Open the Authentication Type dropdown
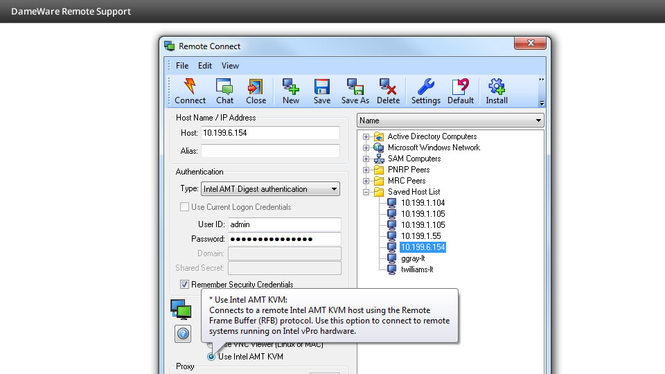This screenshot has height=374, width=665. pyautogui.click(x=270, y=189)
